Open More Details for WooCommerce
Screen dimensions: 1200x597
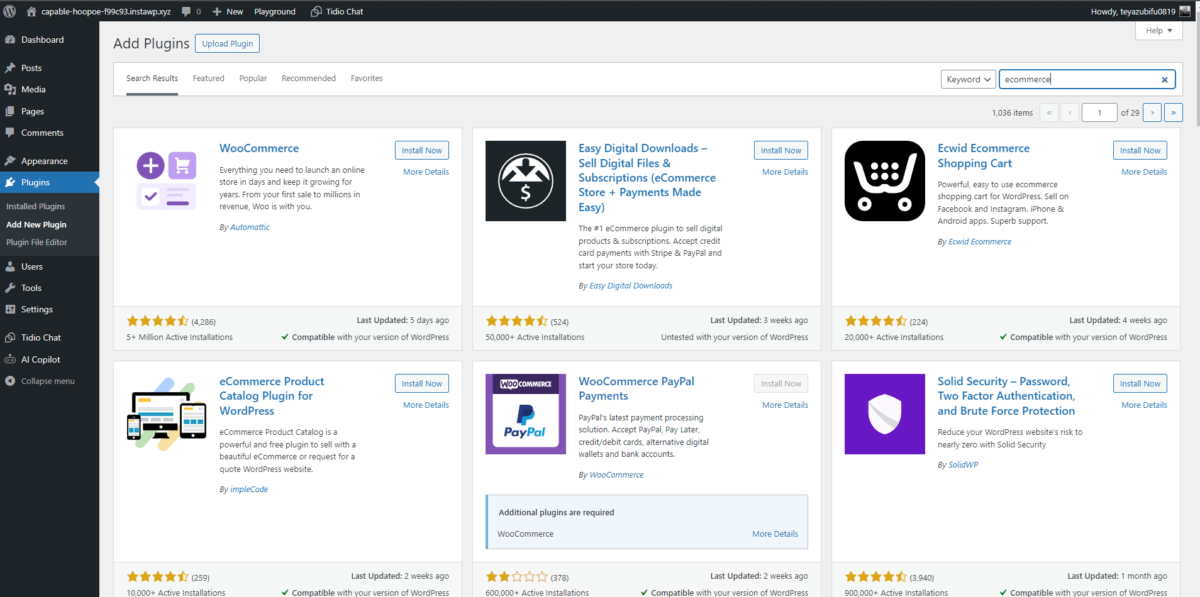point(426,172)
